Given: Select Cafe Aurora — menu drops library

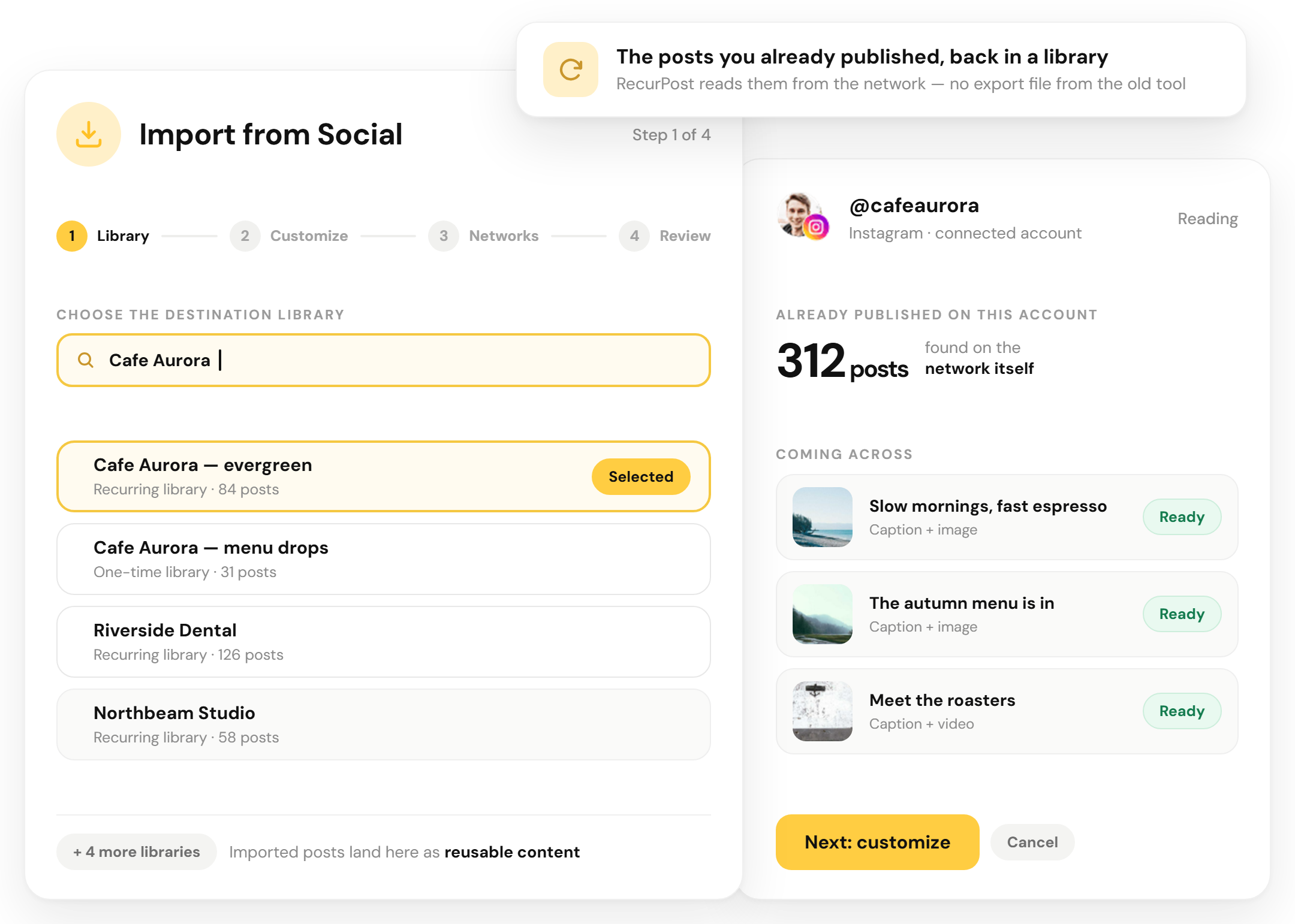Looking at the screenshot, I should 384,559.
